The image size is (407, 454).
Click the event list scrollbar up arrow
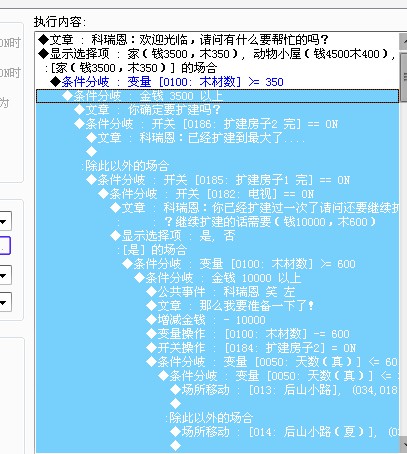pyautogui.click(x=403, y=42)
